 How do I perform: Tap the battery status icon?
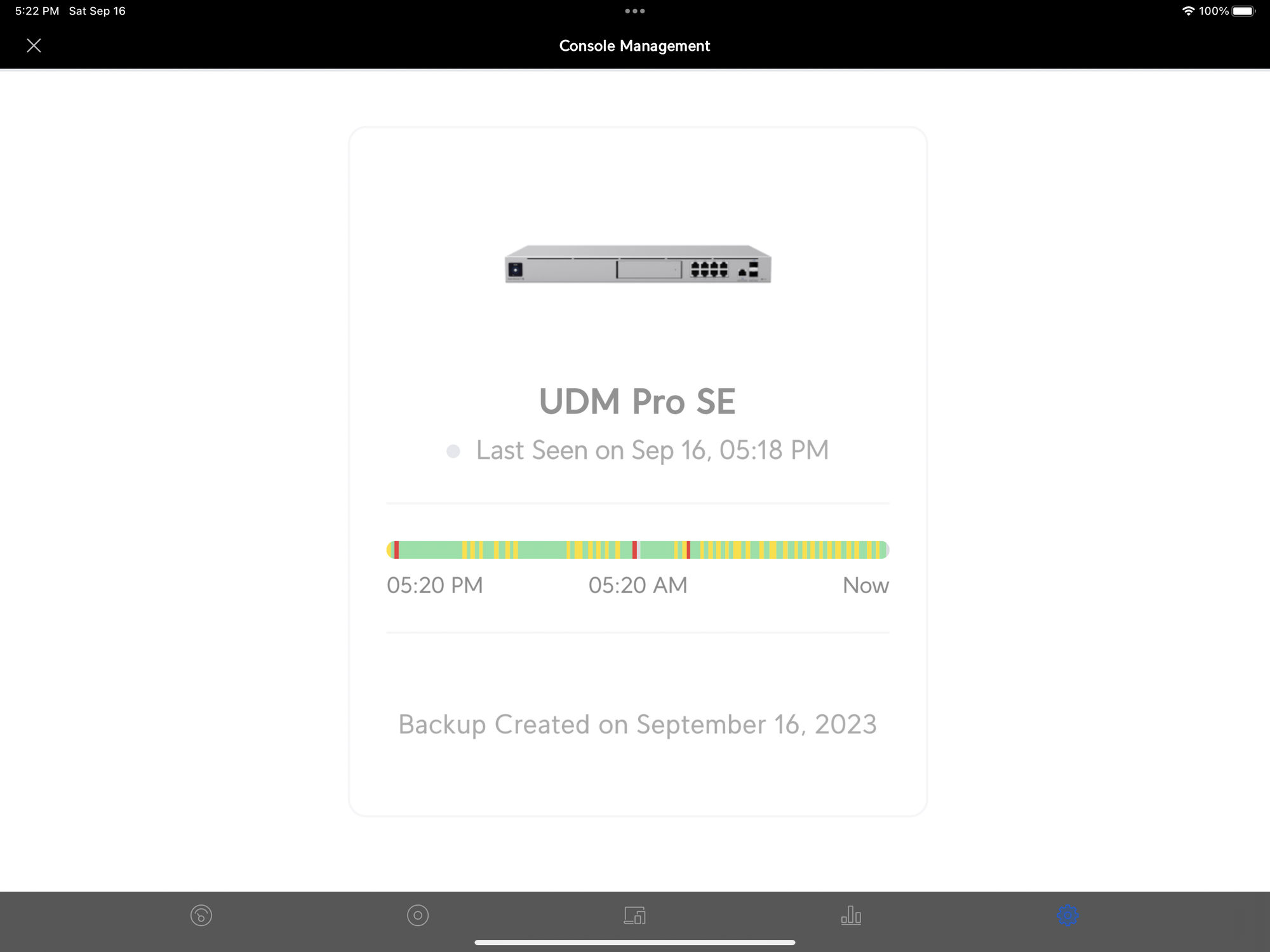tap(1243, 11)
